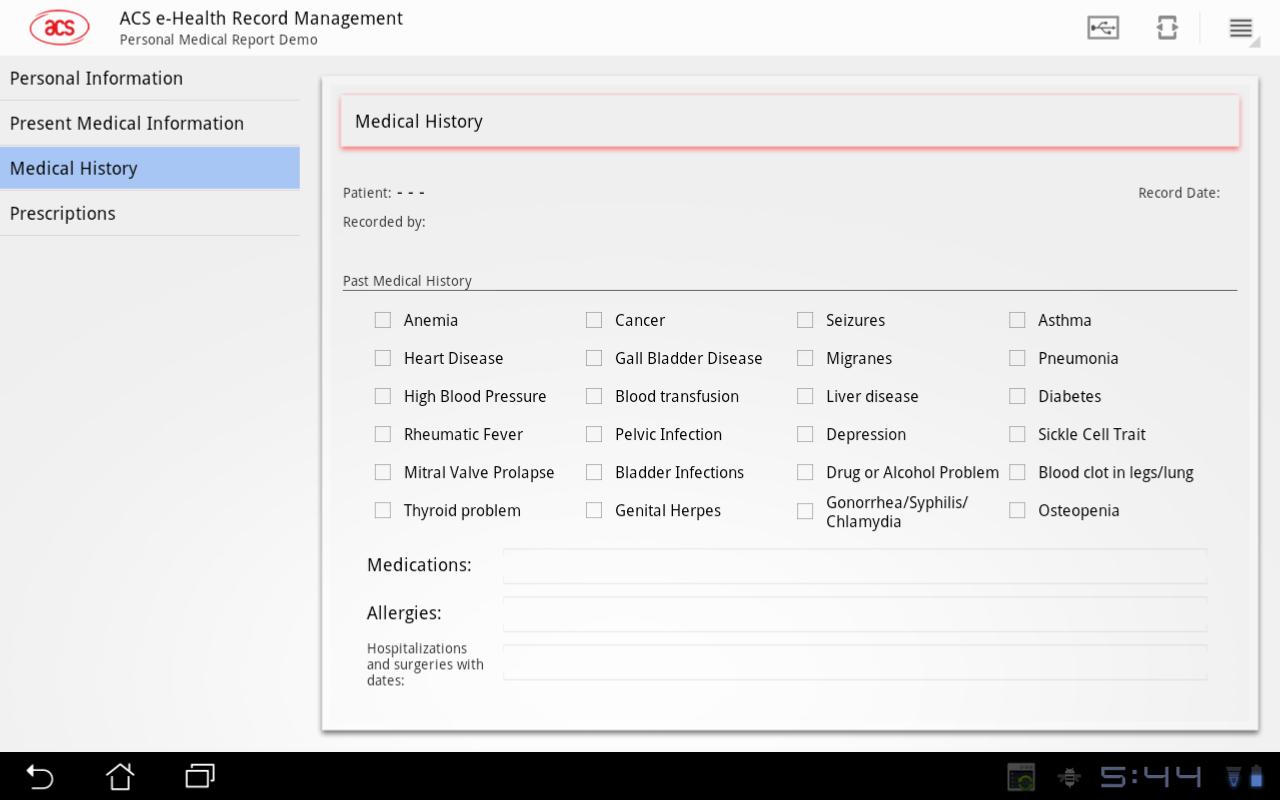Check the Anemia checkbox
The width and height of the screenshot is (1280, 800).
click(x=383, y=320)
